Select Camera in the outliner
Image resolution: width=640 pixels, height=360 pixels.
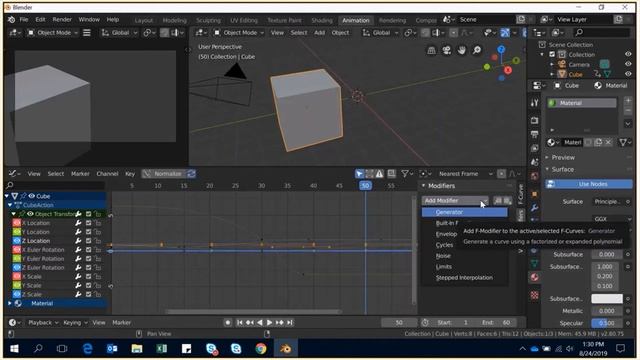(579, 64)
